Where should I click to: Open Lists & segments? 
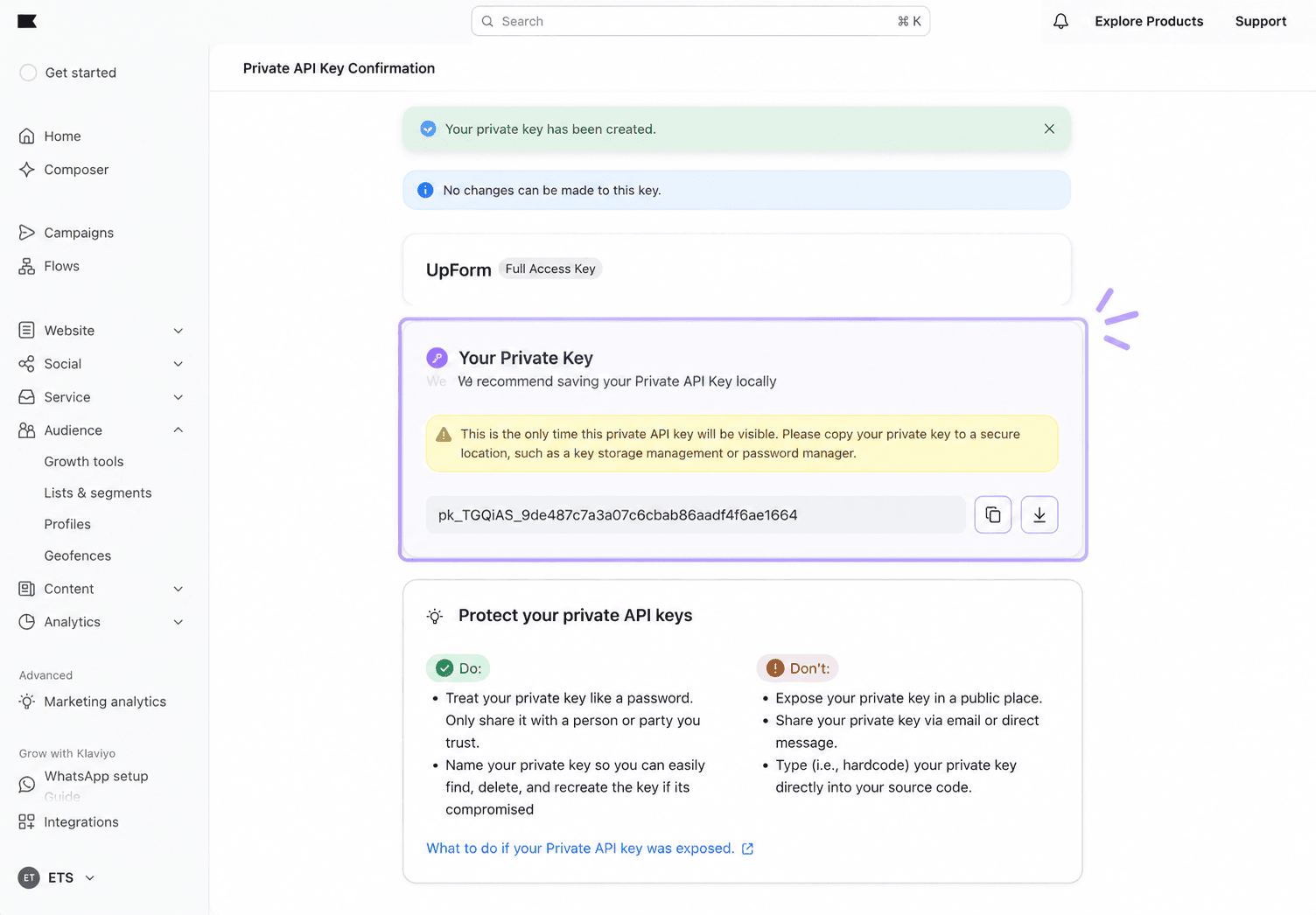tap(98, 493)
